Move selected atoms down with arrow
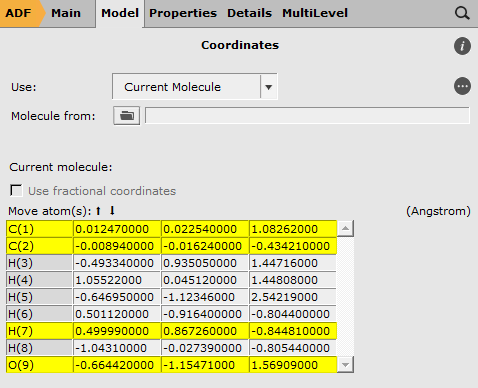 click(112, 211)
